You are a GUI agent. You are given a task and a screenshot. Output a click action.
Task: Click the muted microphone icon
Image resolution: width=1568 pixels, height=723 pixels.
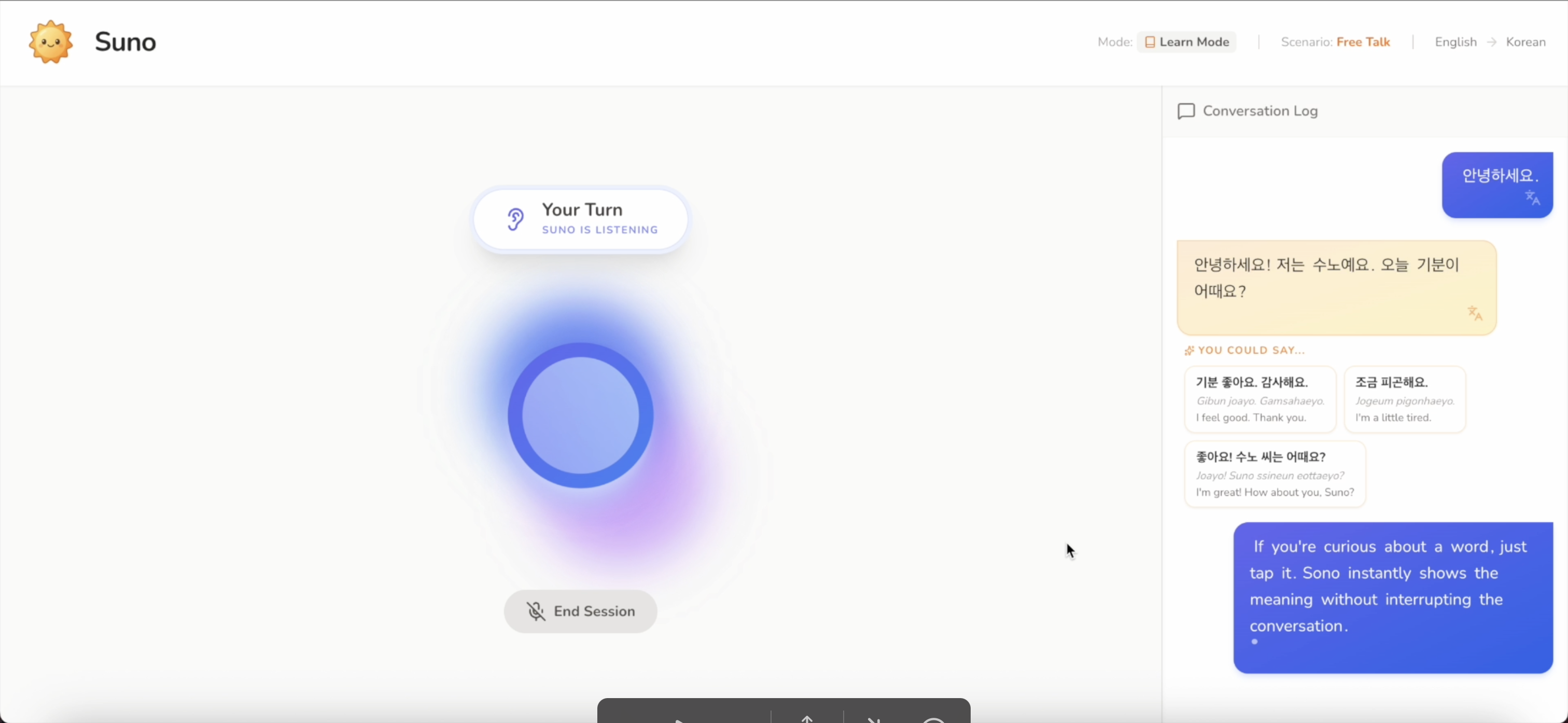[x=536, y=611]
